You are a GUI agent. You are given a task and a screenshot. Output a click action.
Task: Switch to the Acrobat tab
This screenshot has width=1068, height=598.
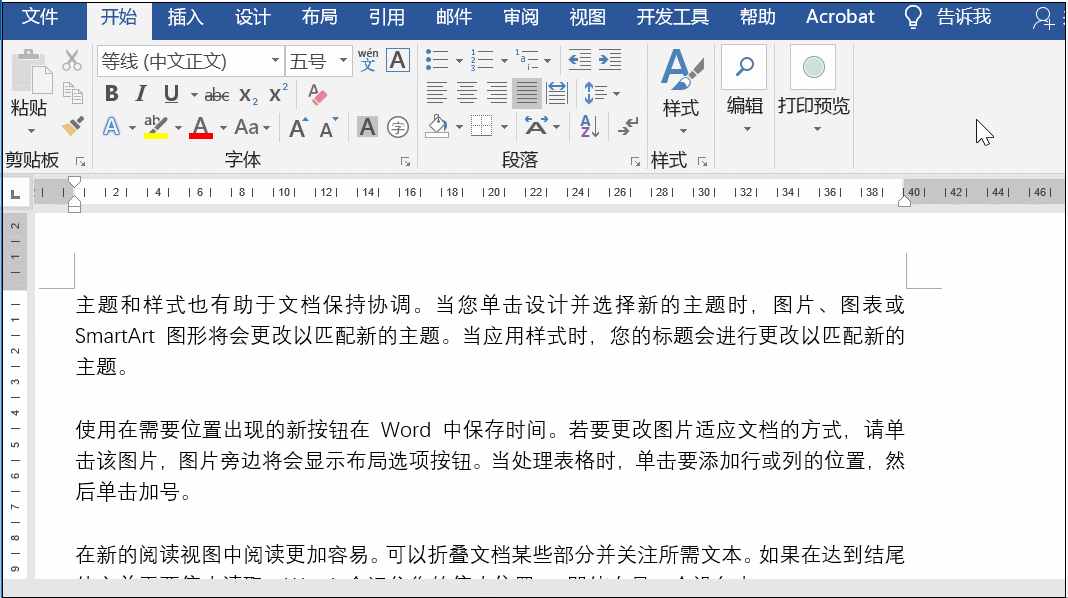840,17
